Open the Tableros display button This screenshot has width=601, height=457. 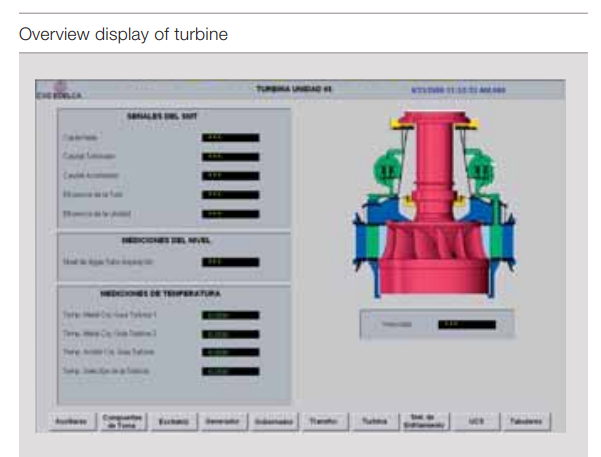526,422
